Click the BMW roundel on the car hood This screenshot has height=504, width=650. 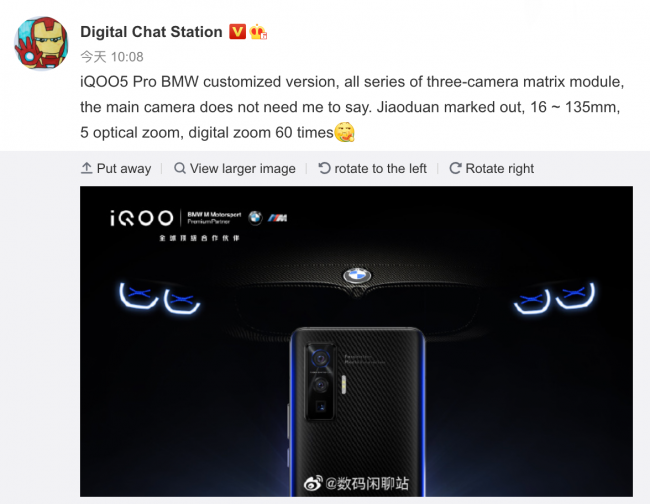point(357,275)
